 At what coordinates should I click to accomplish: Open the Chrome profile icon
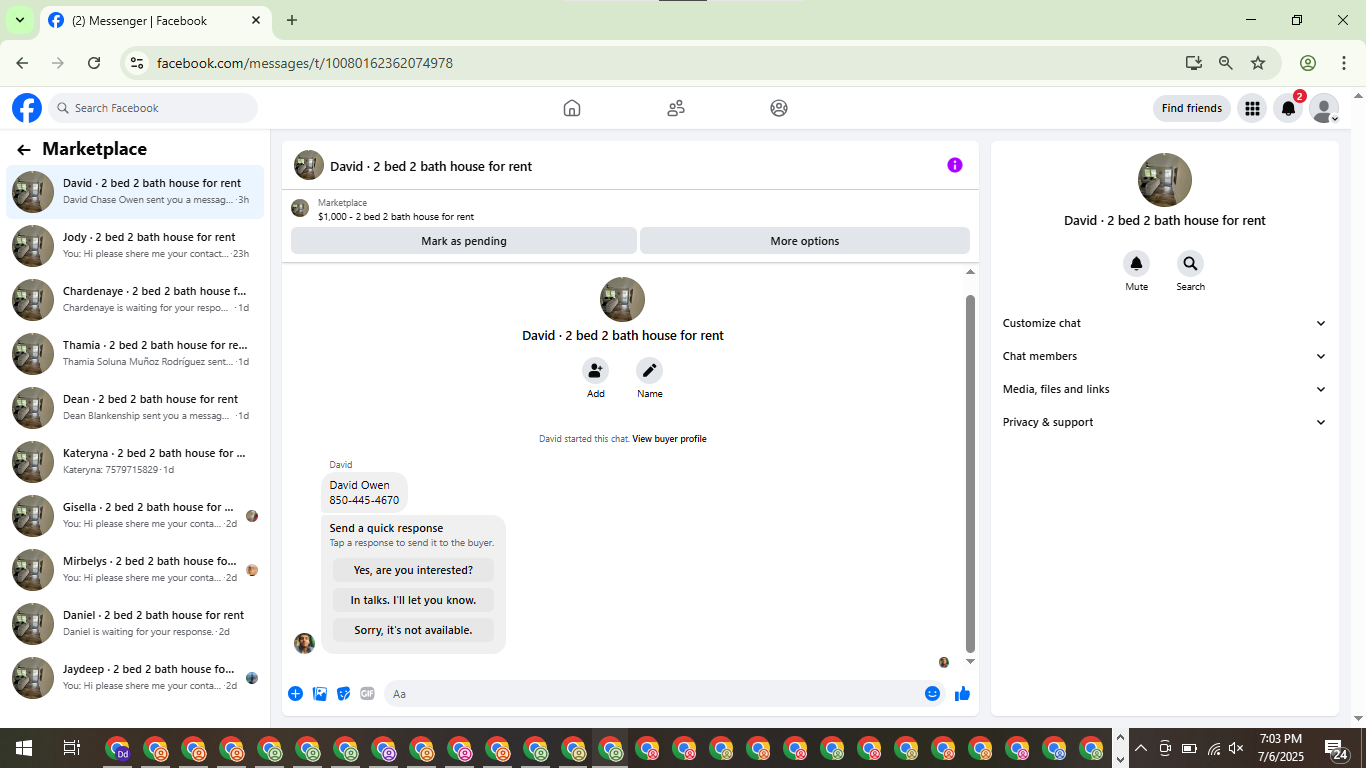pyautogui.click(x=1307, y=63)
